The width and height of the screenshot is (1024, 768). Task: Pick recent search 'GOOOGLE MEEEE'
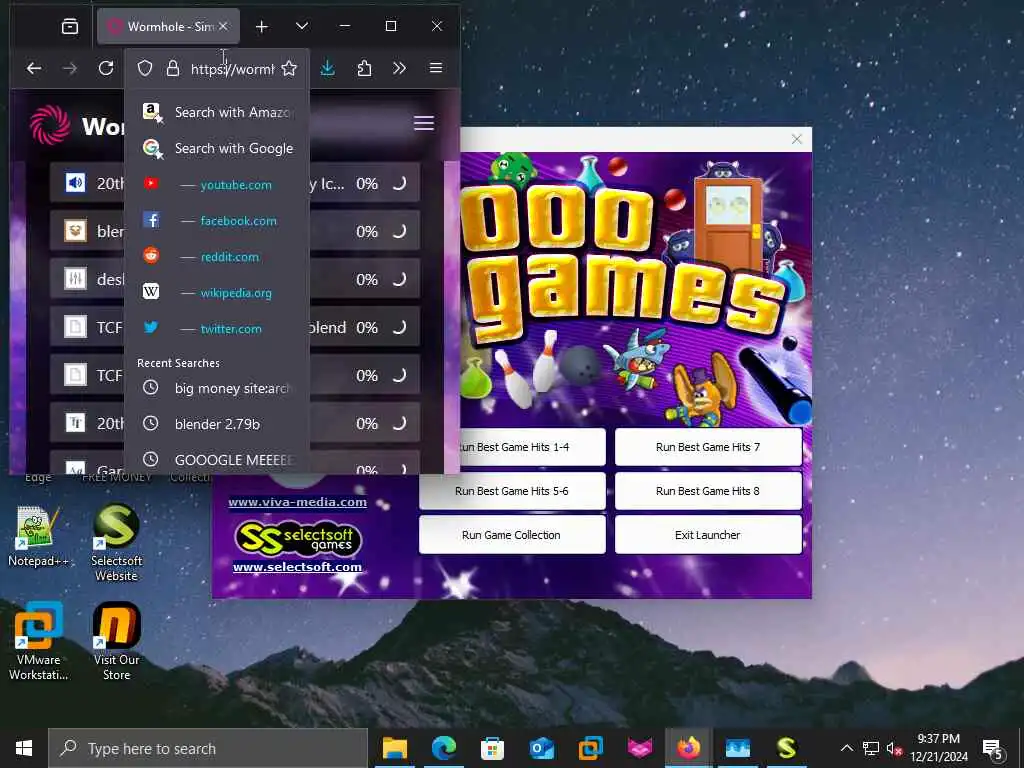[217, 460]
